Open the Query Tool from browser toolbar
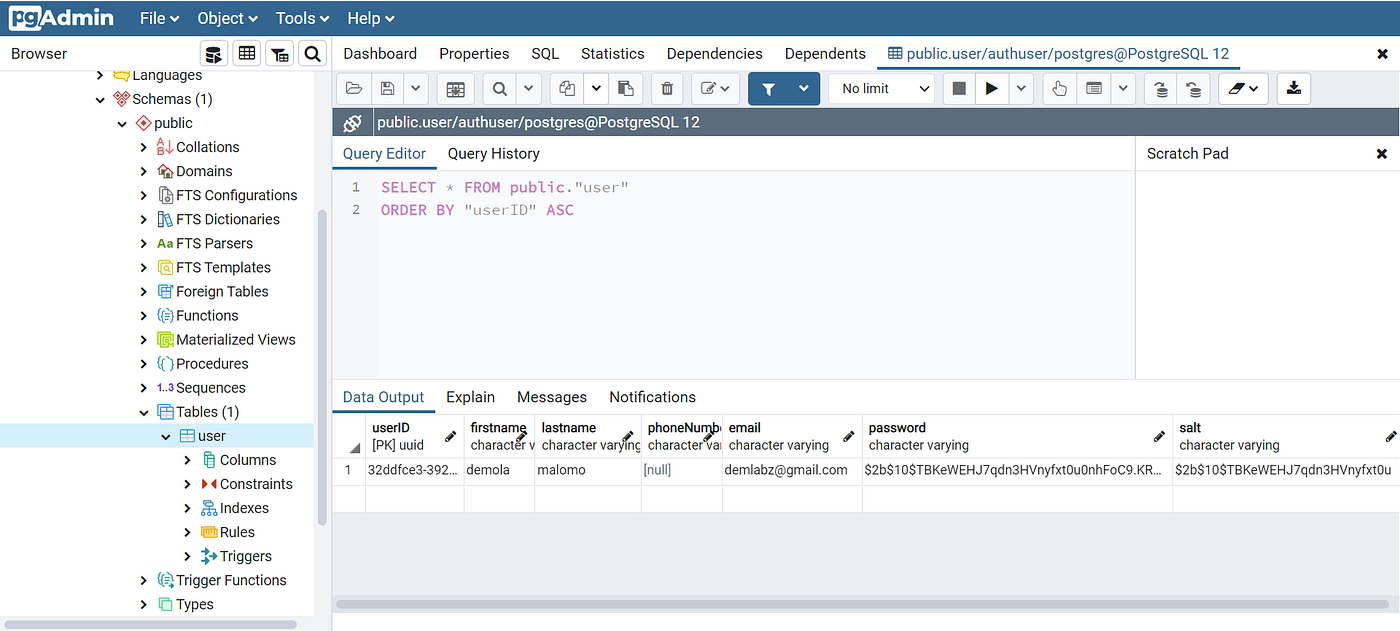 (x=213, y=52)
